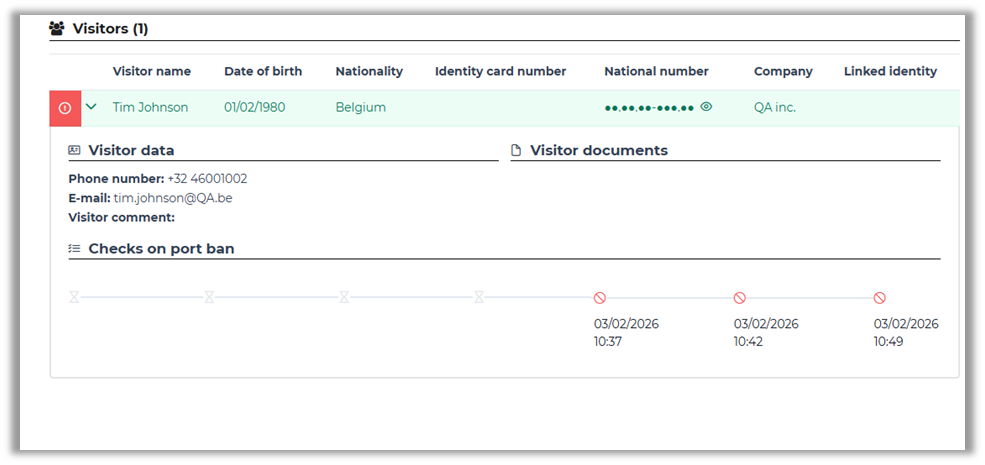Click the Visitor data card icon
The height and width of the screenshot is (465, 985).
(74, 151)
